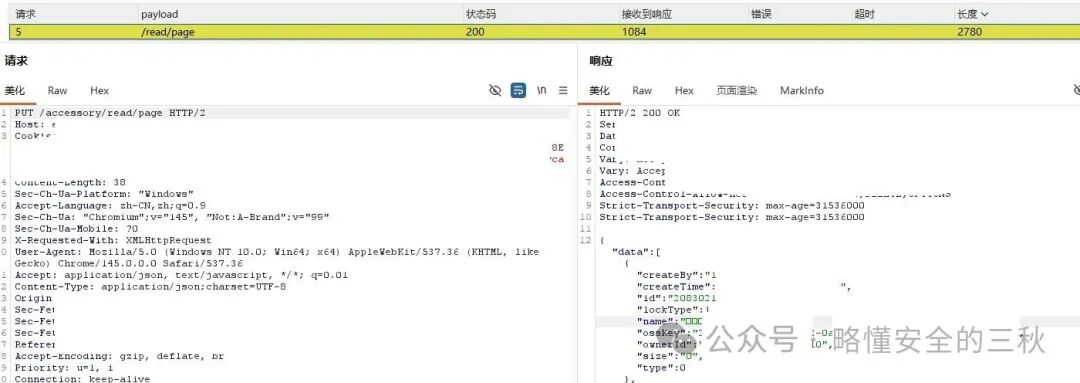Sort results by the 超时 column

click(864, 14)
